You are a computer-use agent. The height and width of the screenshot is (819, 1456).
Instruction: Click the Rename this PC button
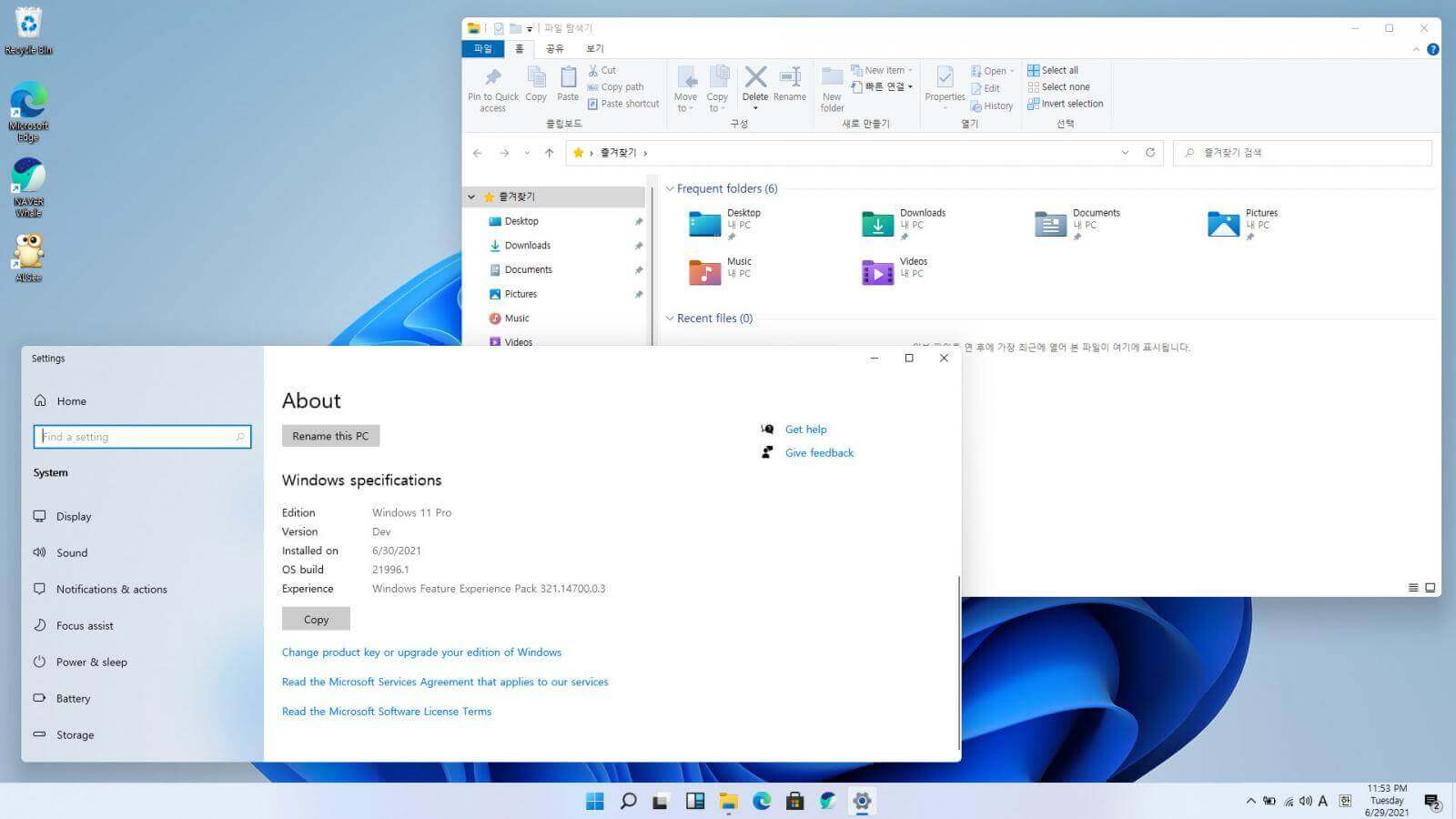(330, 436)
